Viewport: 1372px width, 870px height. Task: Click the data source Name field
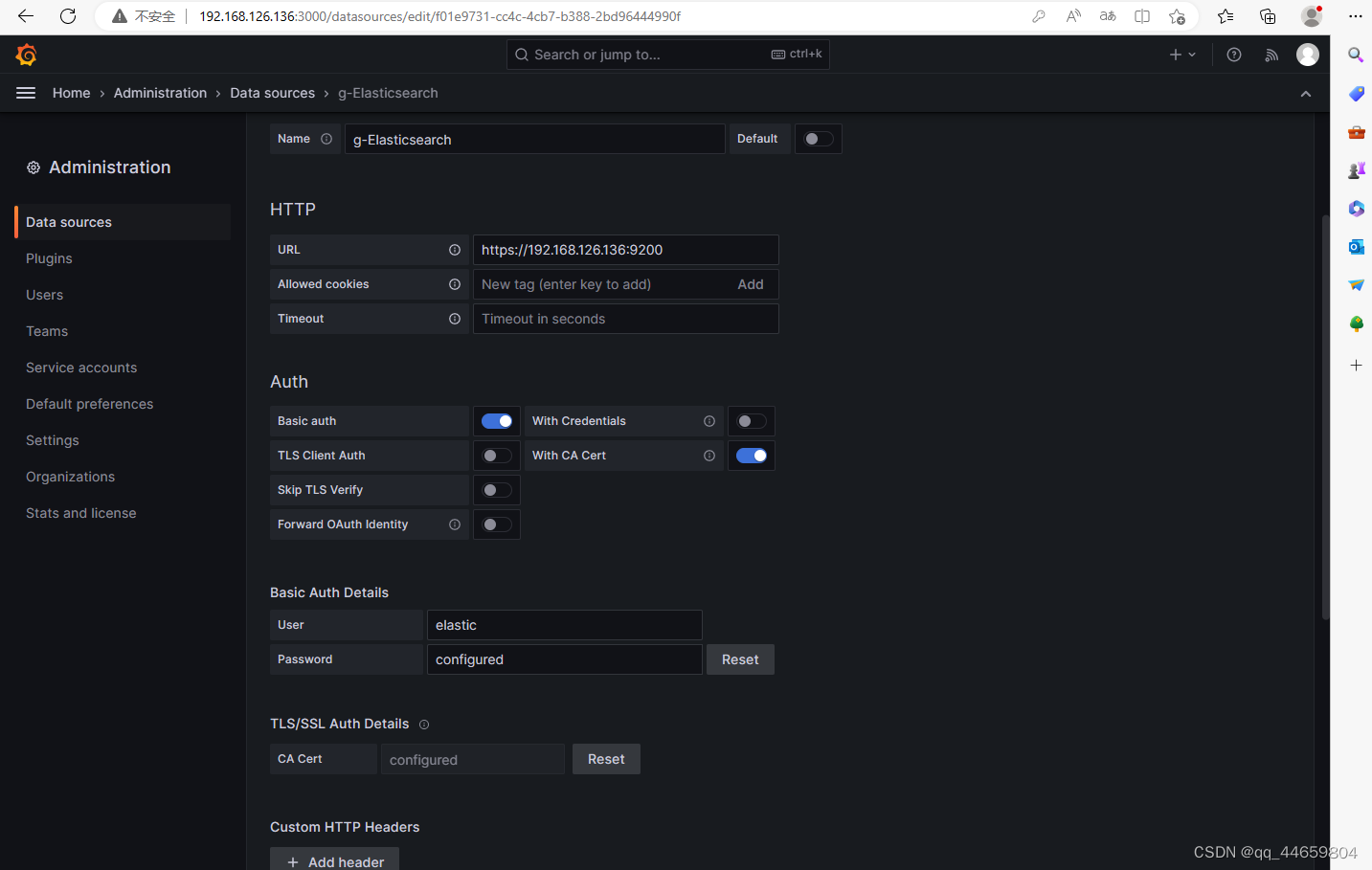pos(534,139)
